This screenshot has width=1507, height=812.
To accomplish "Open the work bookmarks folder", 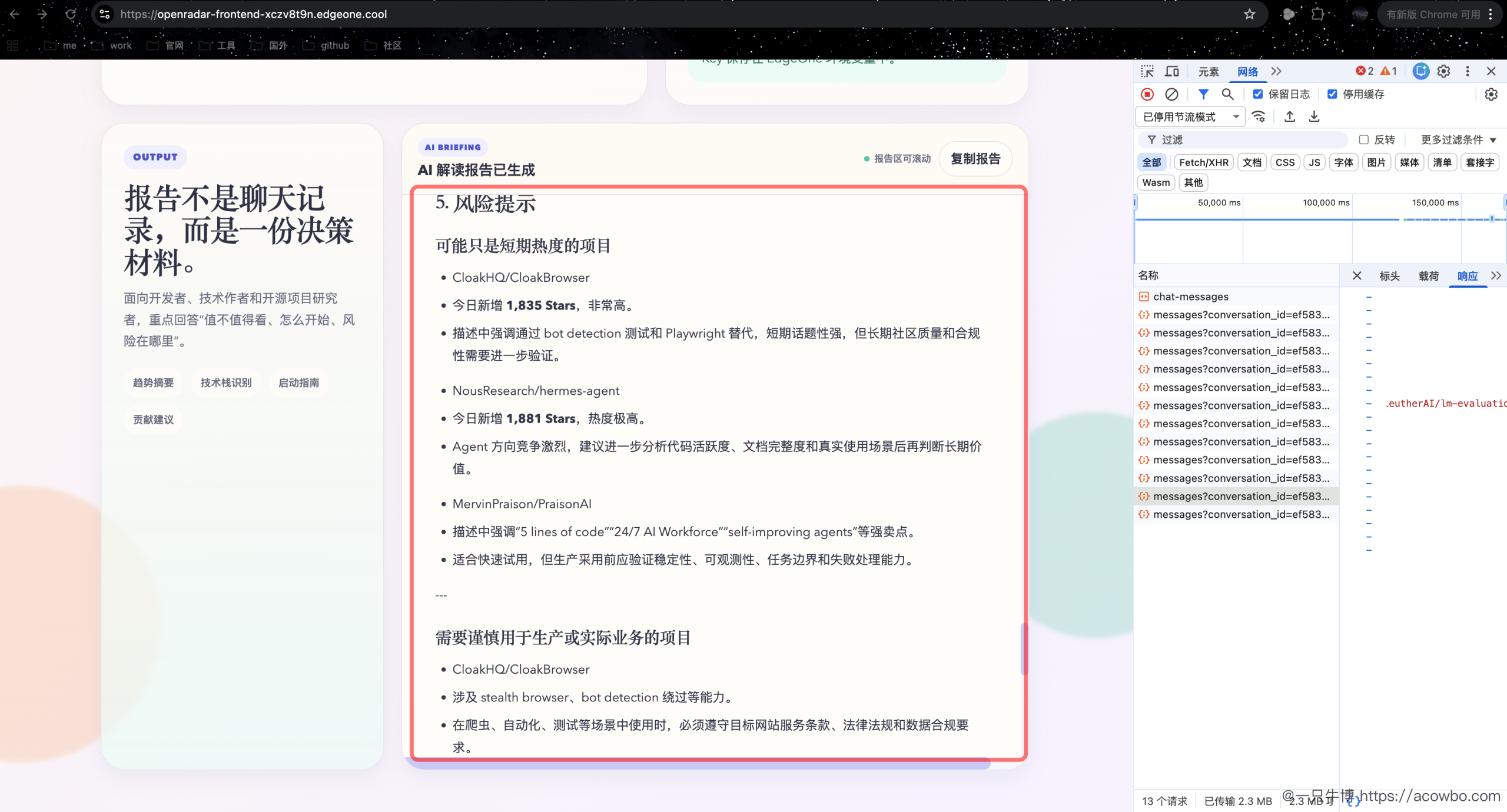I will pos(112,45).
